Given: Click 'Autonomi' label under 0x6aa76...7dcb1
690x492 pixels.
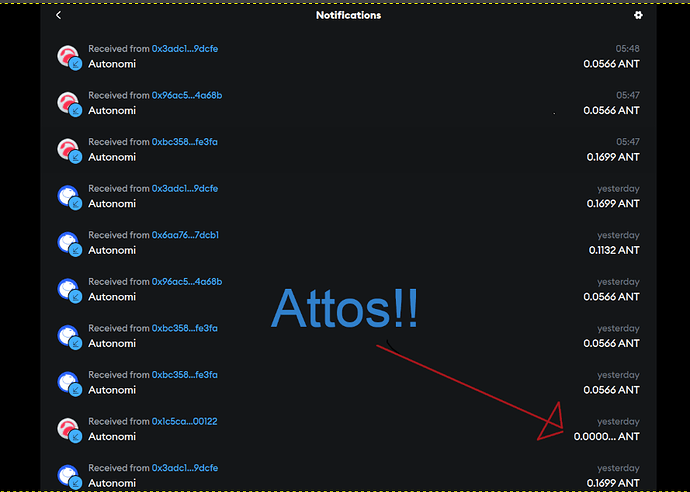Looking at the screenshot, I should click(x=112, y=250).
